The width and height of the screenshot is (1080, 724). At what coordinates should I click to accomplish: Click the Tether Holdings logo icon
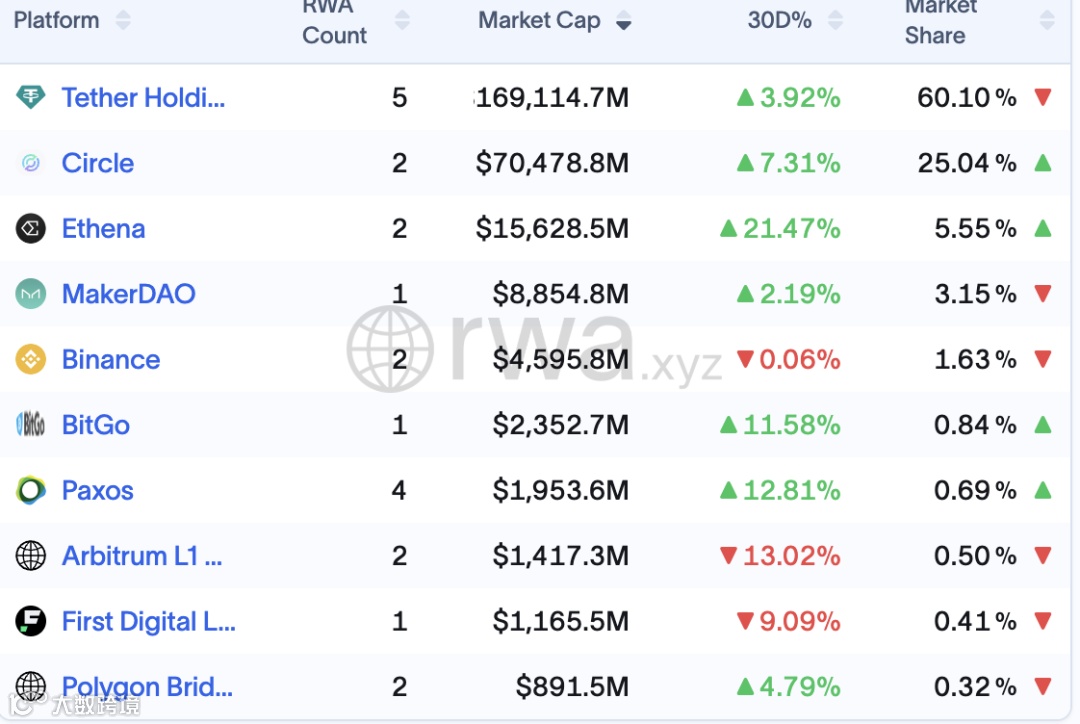coord(31,97)
